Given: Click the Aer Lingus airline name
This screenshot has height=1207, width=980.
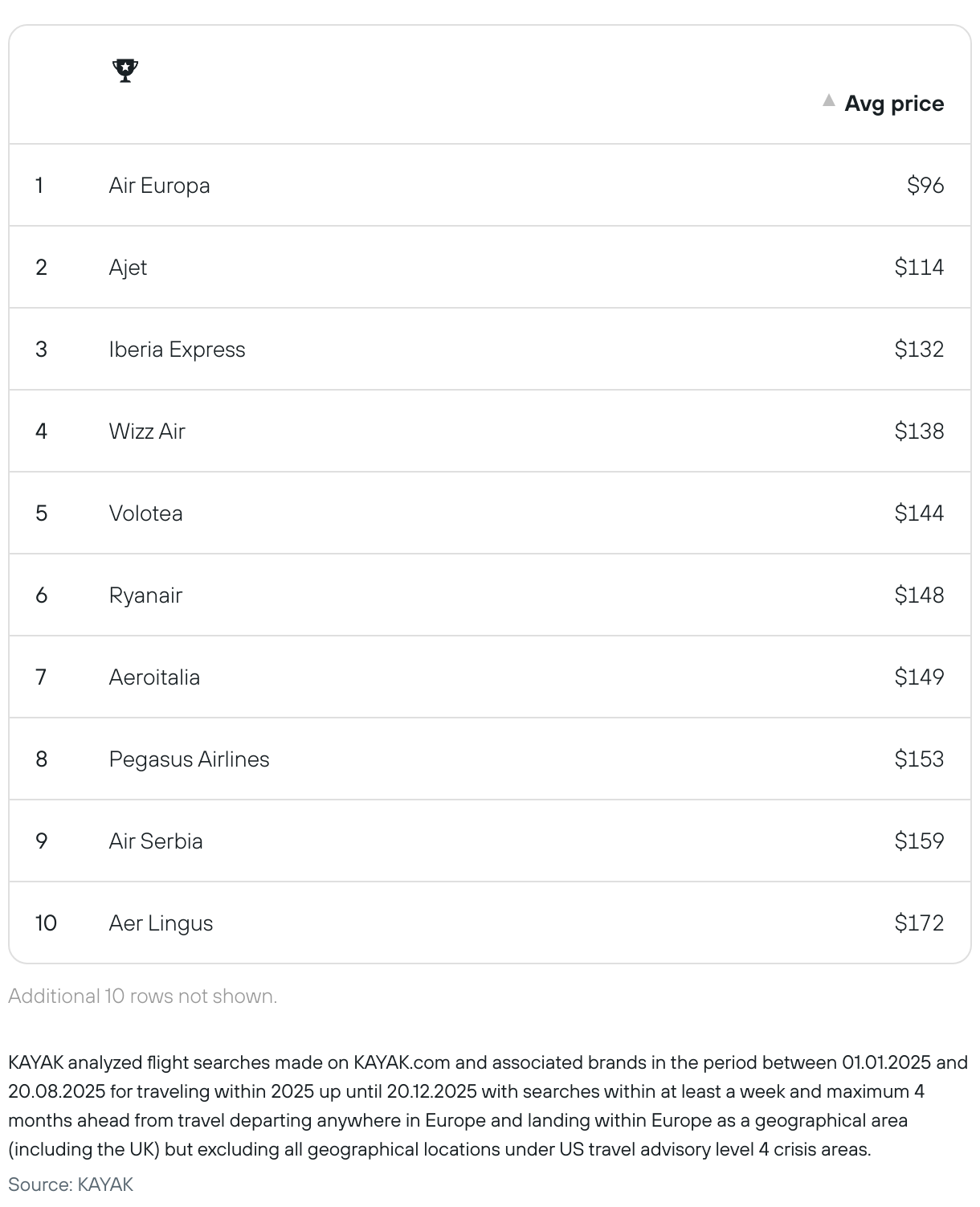Looking at the screenshot, I should click(x=161, y=923).
